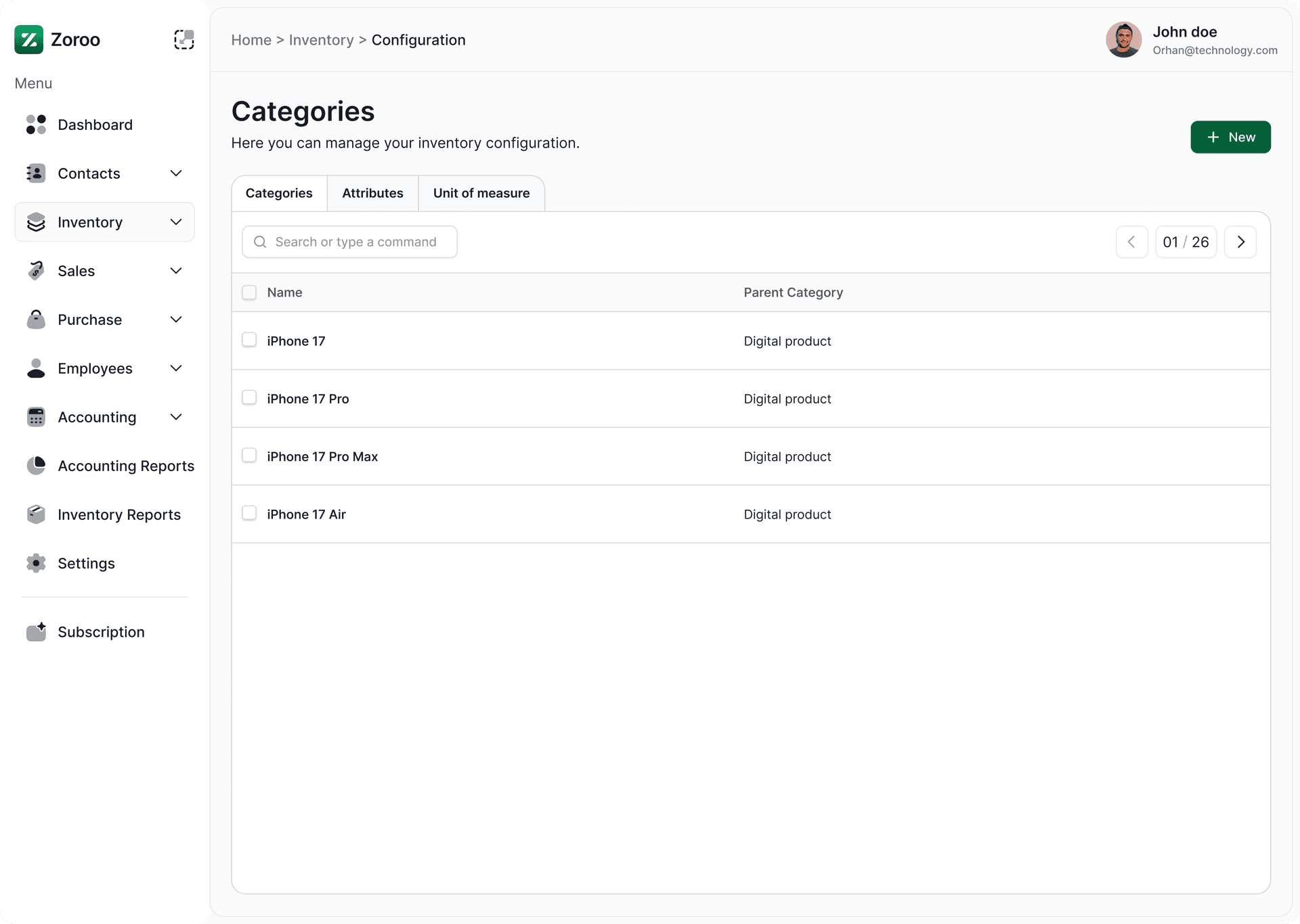The width and height of the screenshot is (1300, 924).
Task: Open Dashboard via its dots icon
Action: pos(36,125)
